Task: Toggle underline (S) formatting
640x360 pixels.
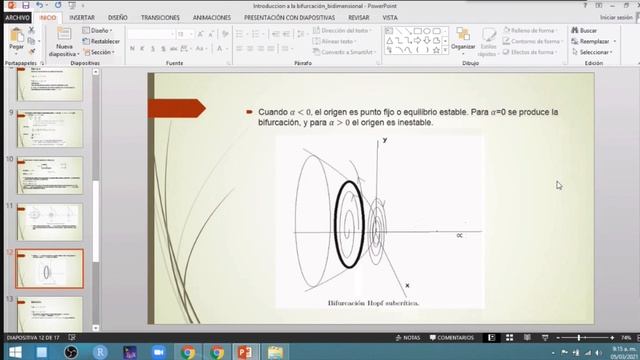Action: point(153,49)
